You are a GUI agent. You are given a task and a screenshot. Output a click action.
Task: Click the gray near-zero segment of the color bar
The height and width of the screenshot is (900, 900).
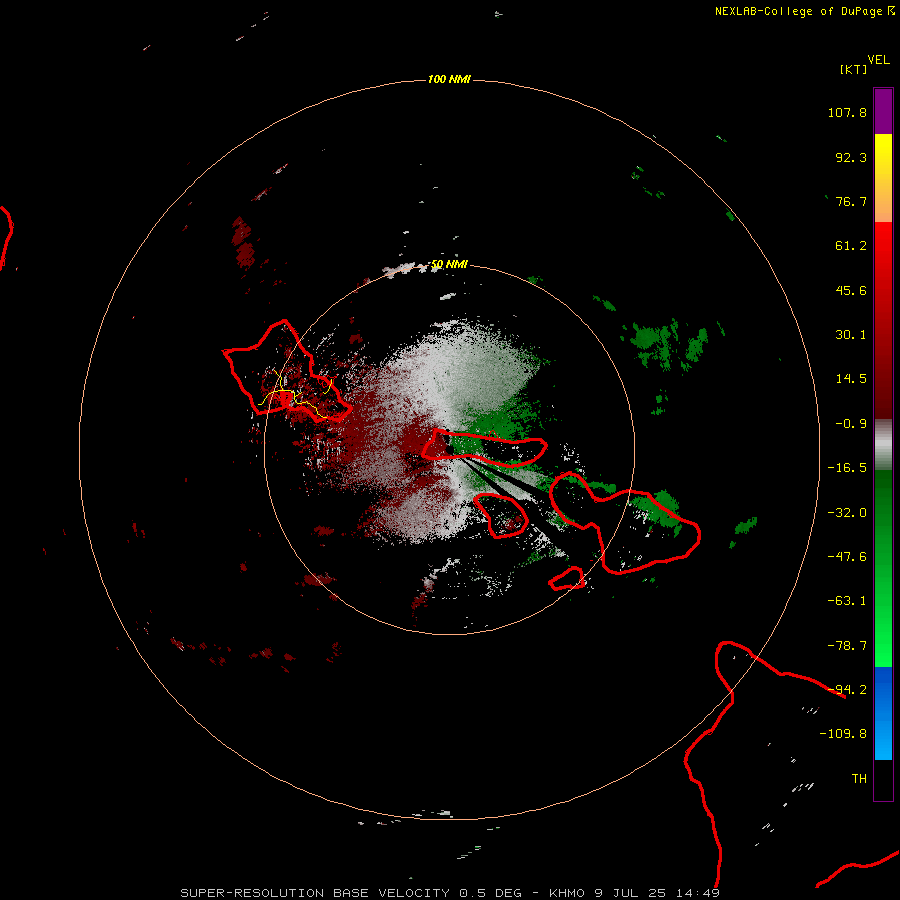[x=883, y=444]
